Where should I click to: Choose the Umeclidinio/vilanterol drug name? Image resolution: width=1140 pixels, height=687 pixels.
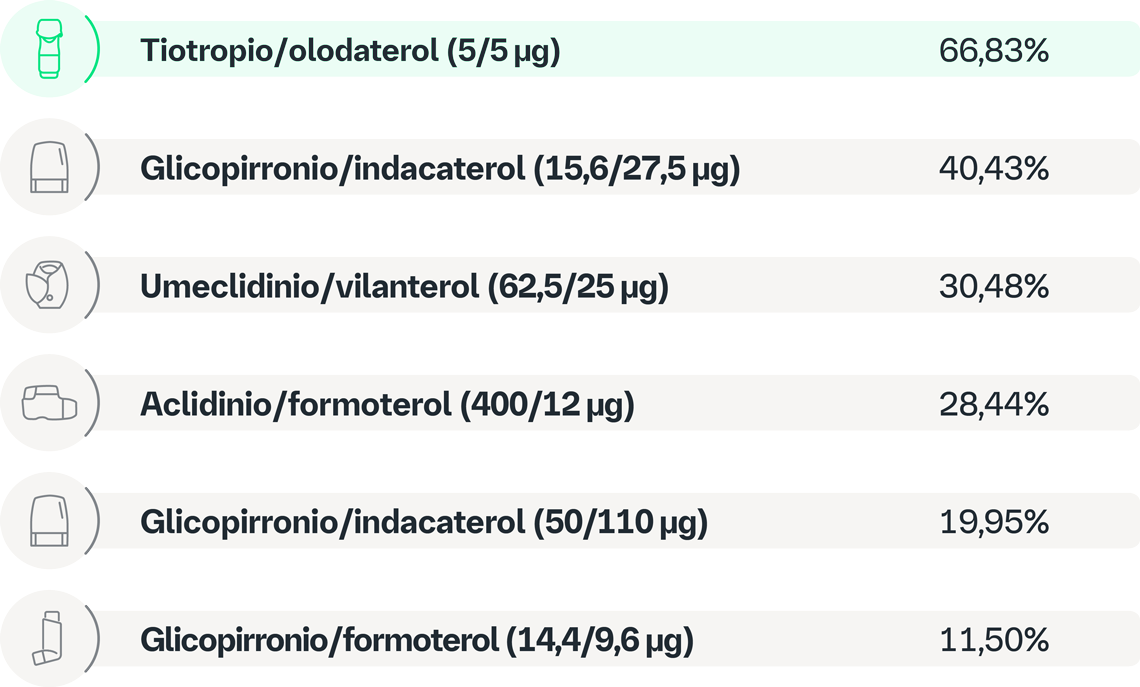click(310, 287)
